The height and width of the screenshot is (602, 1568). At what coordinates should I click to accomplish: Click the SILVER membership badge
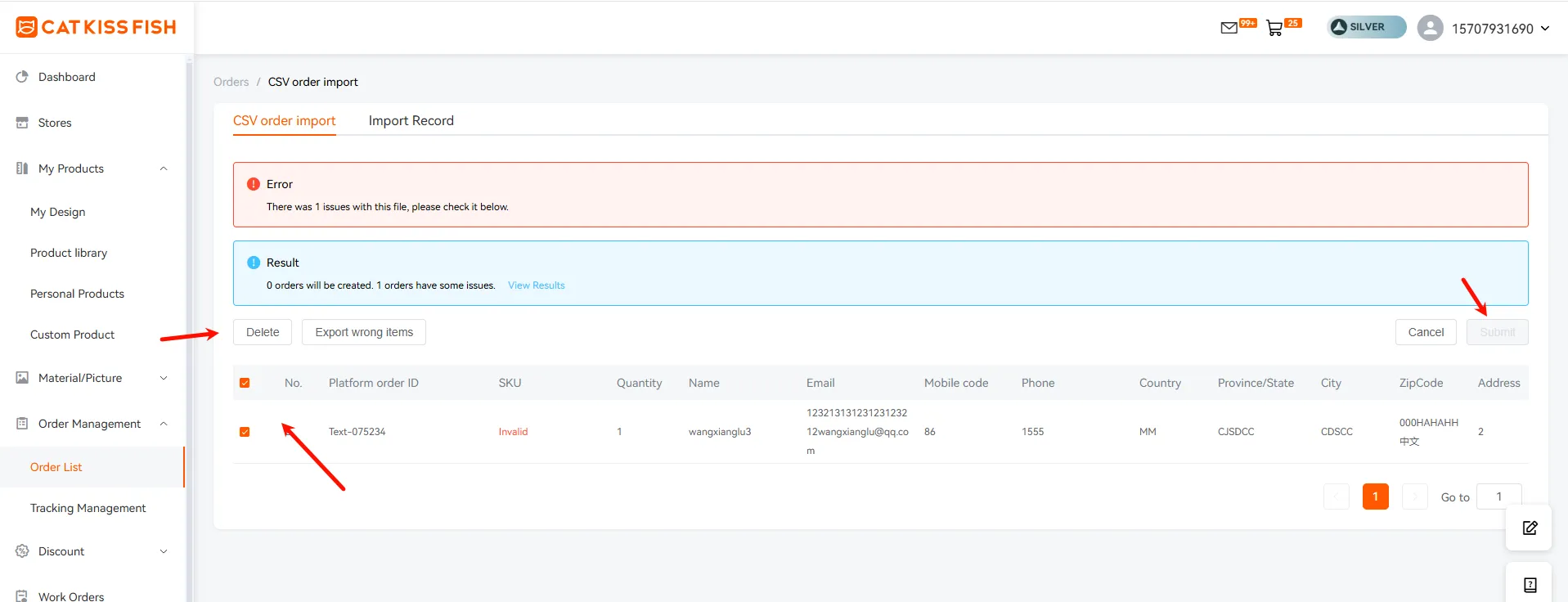point(1366,27)
